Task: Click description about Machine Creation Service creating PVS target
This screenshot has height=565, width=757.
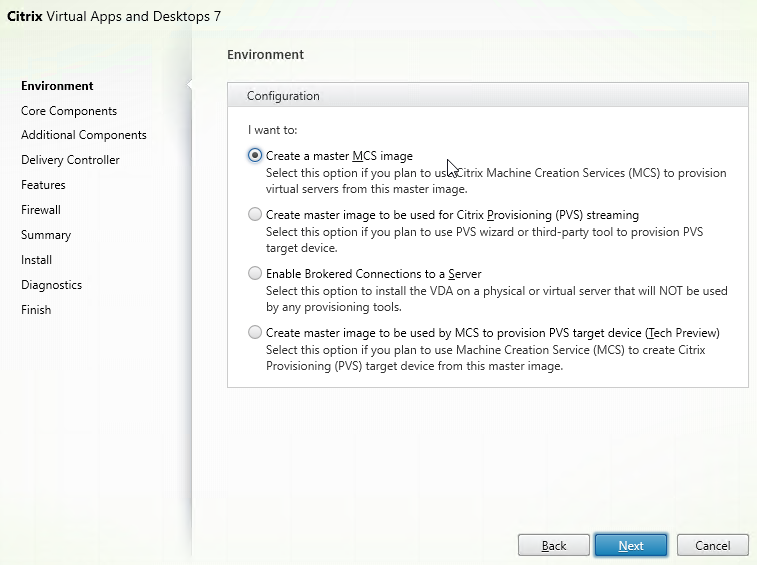Action: click(486, 358)
